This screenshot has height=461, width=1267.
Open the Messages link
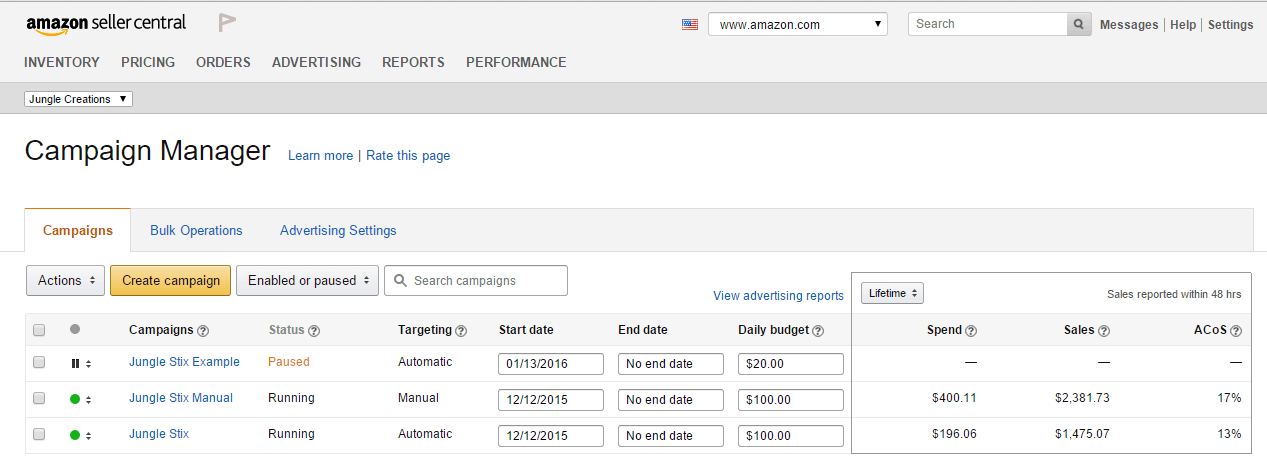[x=1129, y=25]
